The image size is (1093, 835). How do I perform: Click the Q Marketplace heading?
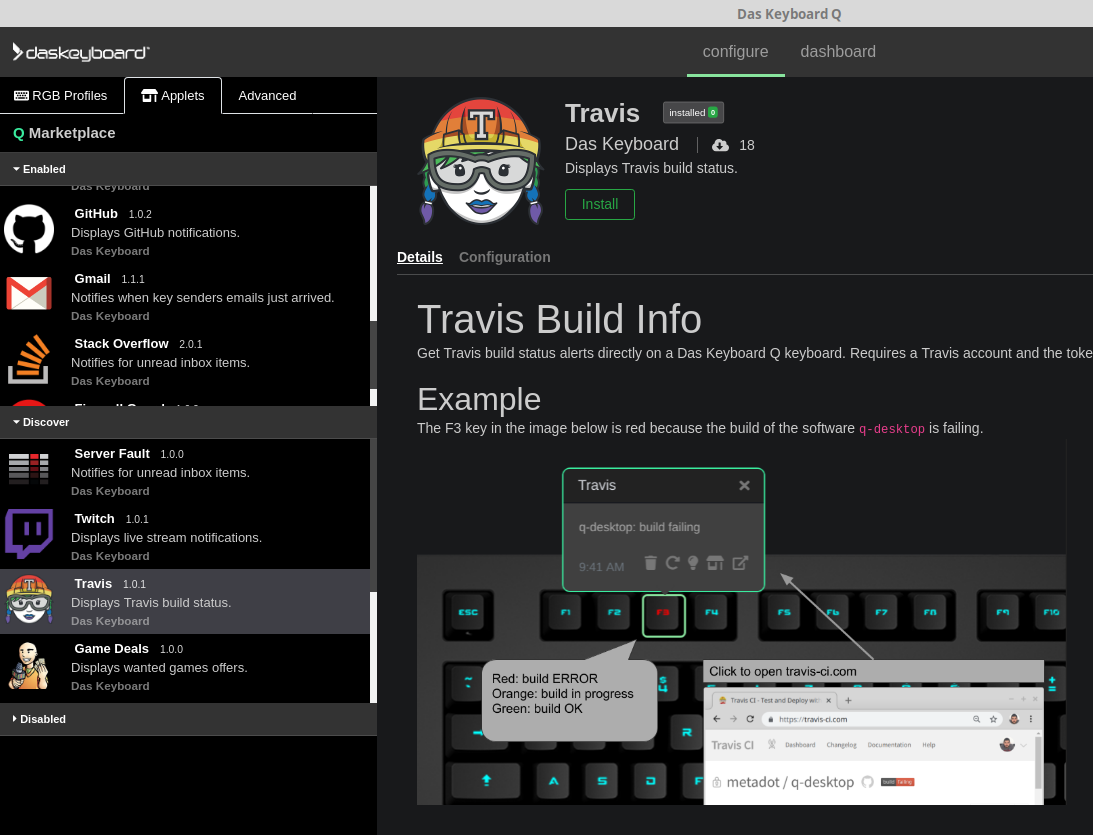tap(64, 133)
